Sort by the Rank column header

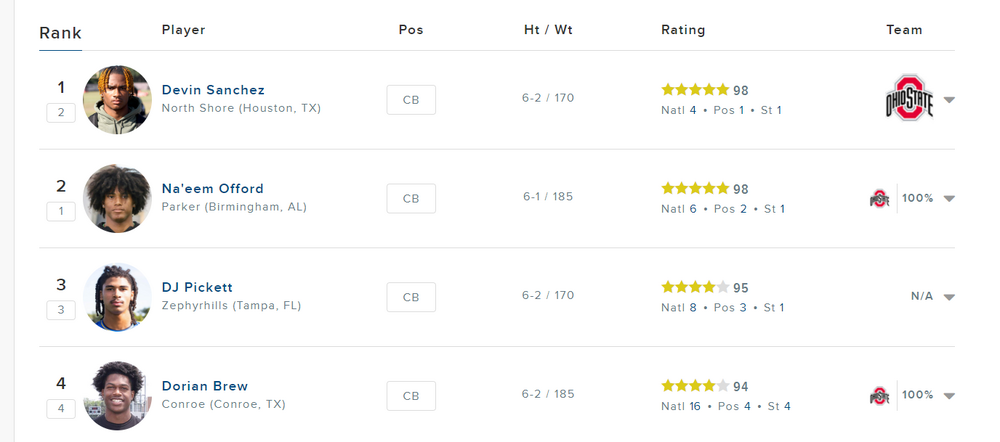pos(60,33)
